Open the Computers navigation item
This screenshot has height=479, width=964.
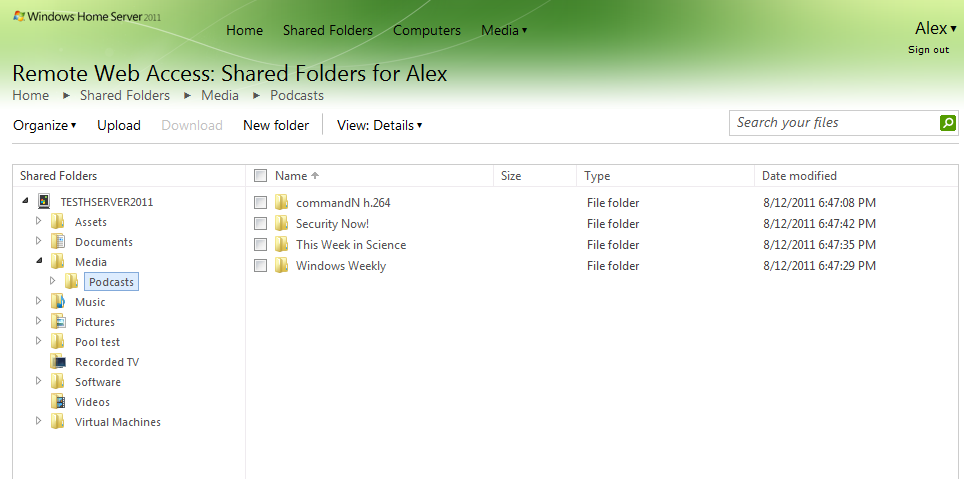pos(427,30)
